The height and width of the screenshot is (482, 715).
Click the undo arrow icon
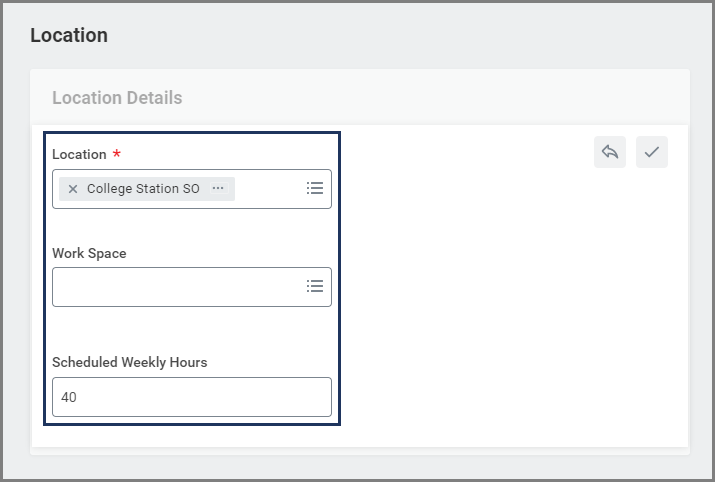pos(609,152)
